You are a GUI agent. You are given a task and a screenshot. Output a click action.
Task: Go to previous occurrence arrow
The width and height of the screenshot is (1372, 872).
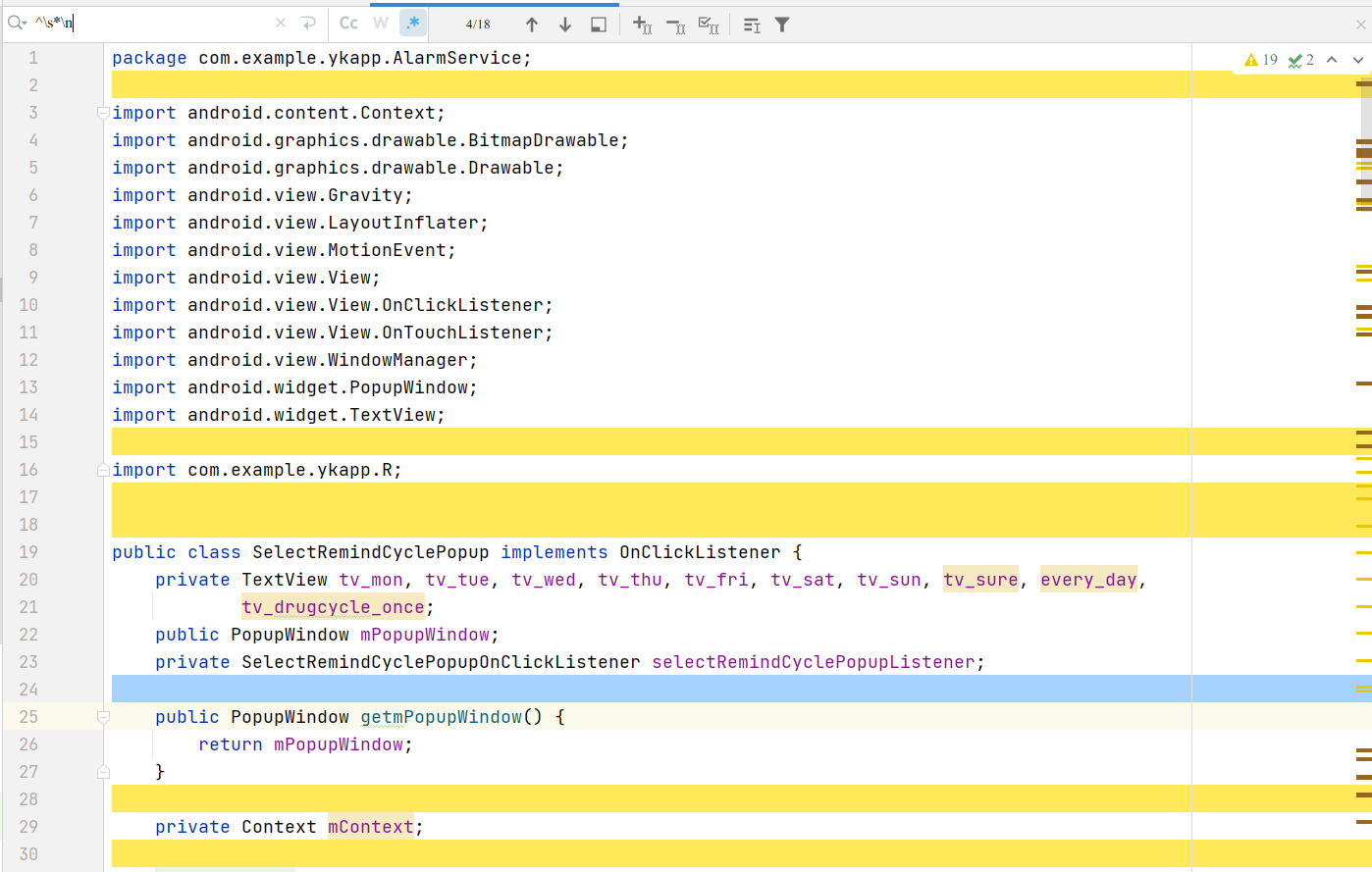point(532,25)
